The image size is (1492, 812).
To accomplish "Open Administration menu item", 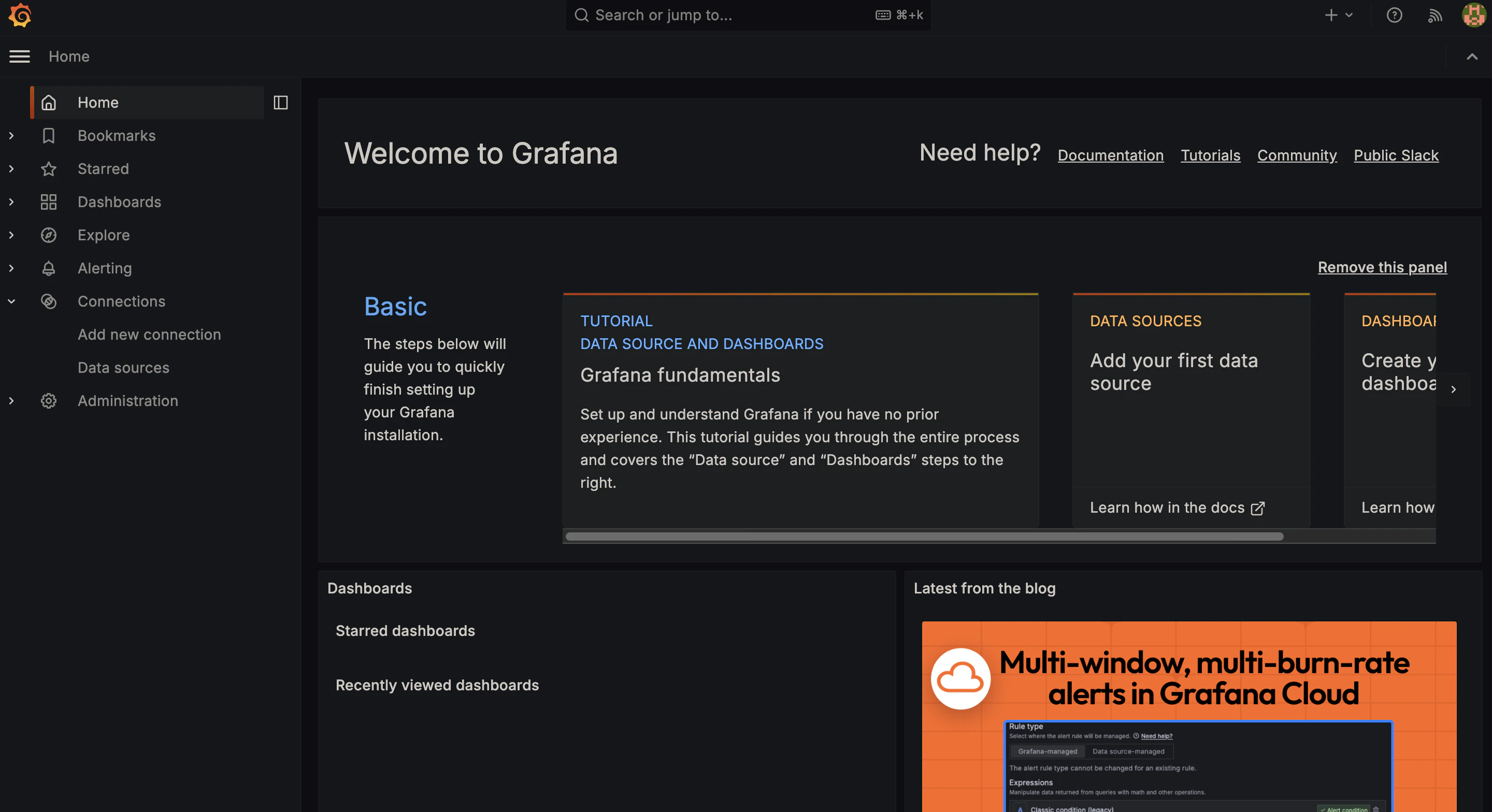I will click(x=128, y=401).
